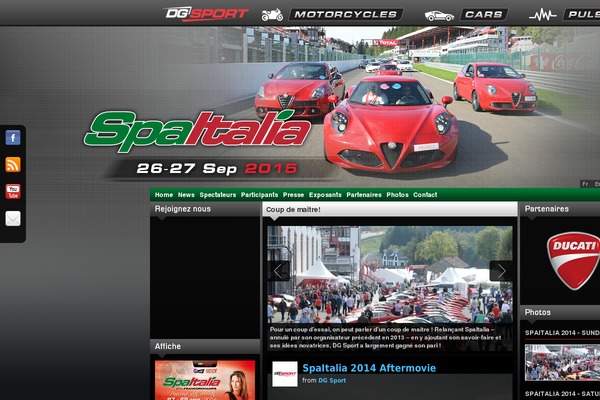The image size is (600, 400).
Task: Open the YouTube sidebar icon
Action: click(13, 191)
